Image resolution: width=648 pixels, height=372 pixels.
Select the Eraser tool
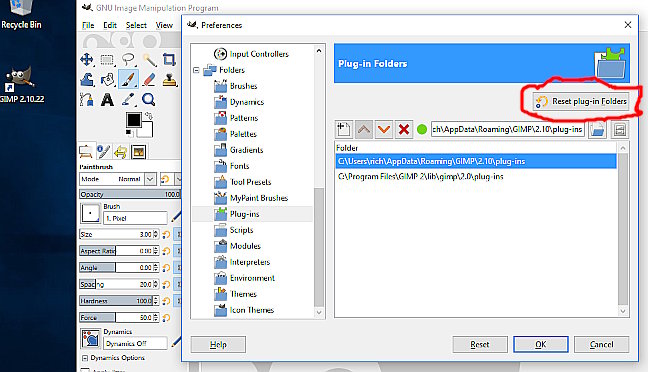[149, 79]
